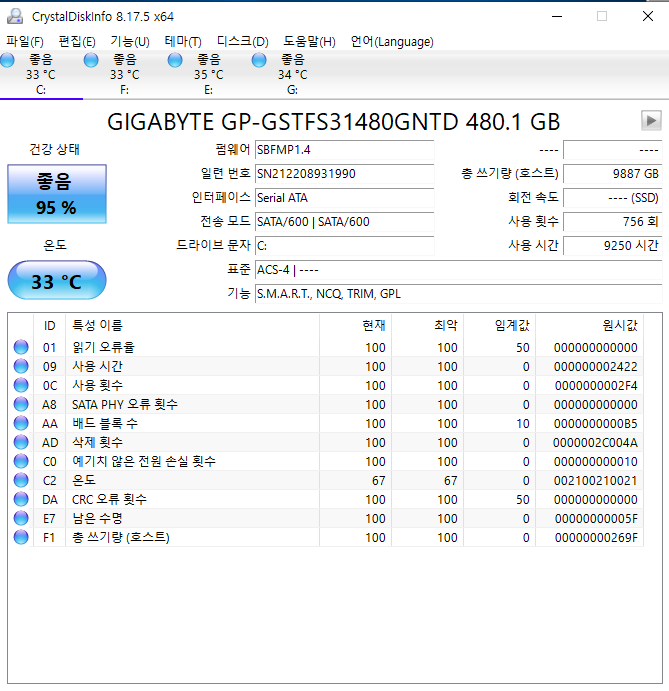Click raw value 000000000010
The image size is (669, 691).
pos(595,461)
